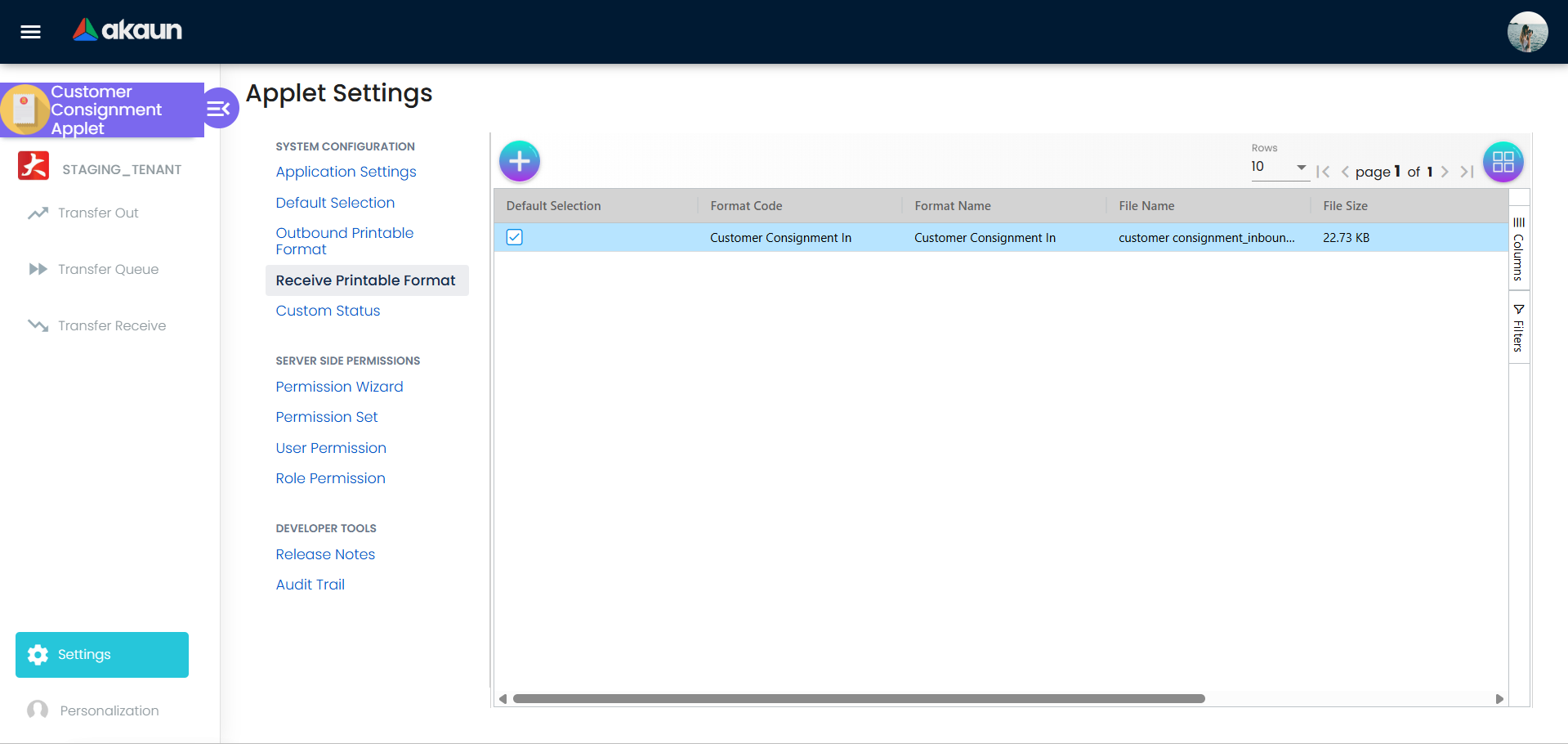The height and width of the screenshot is (744, 1568).
Task: Go to Transfer Receive
Action: coord(111,325)
